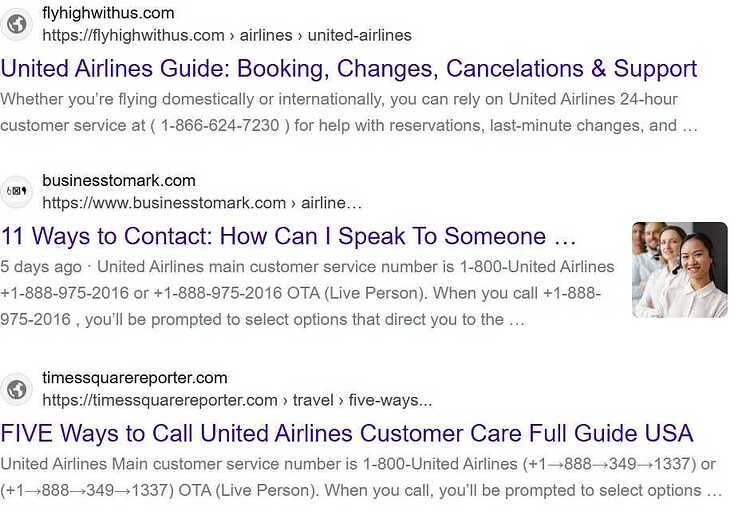Open the customer service agents thumbnail image

click(679, 270)
